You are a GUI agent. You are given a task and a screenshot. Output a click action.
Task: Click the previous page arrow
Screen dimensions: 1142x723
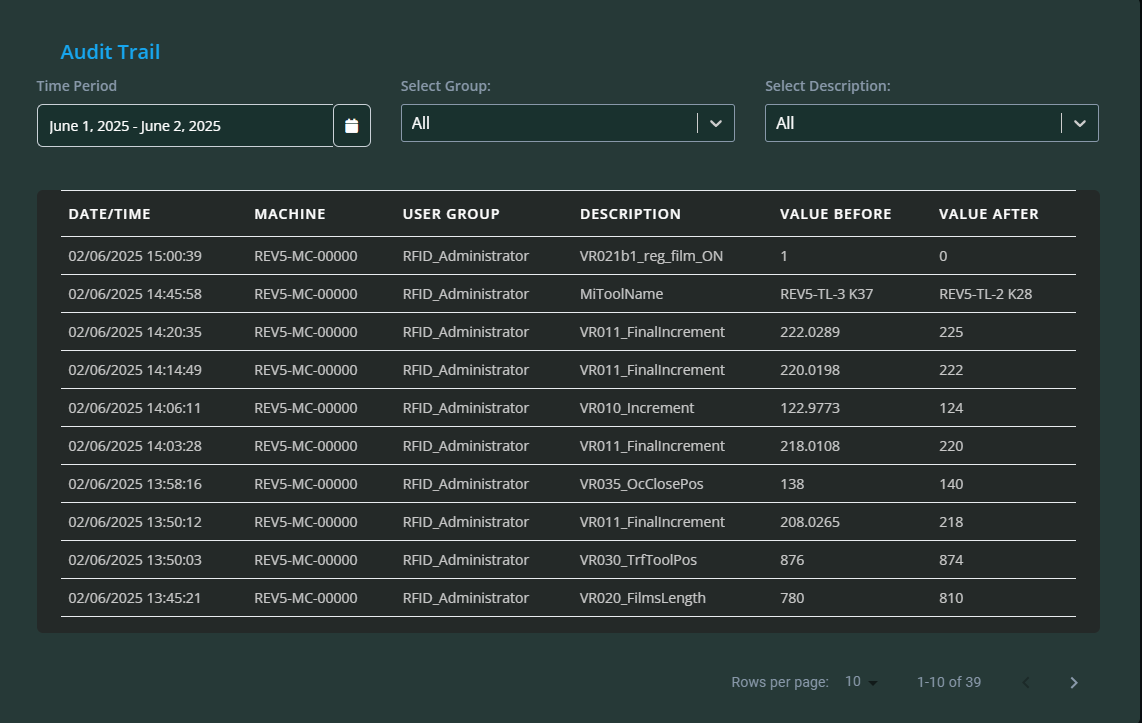click(1026, 682)
